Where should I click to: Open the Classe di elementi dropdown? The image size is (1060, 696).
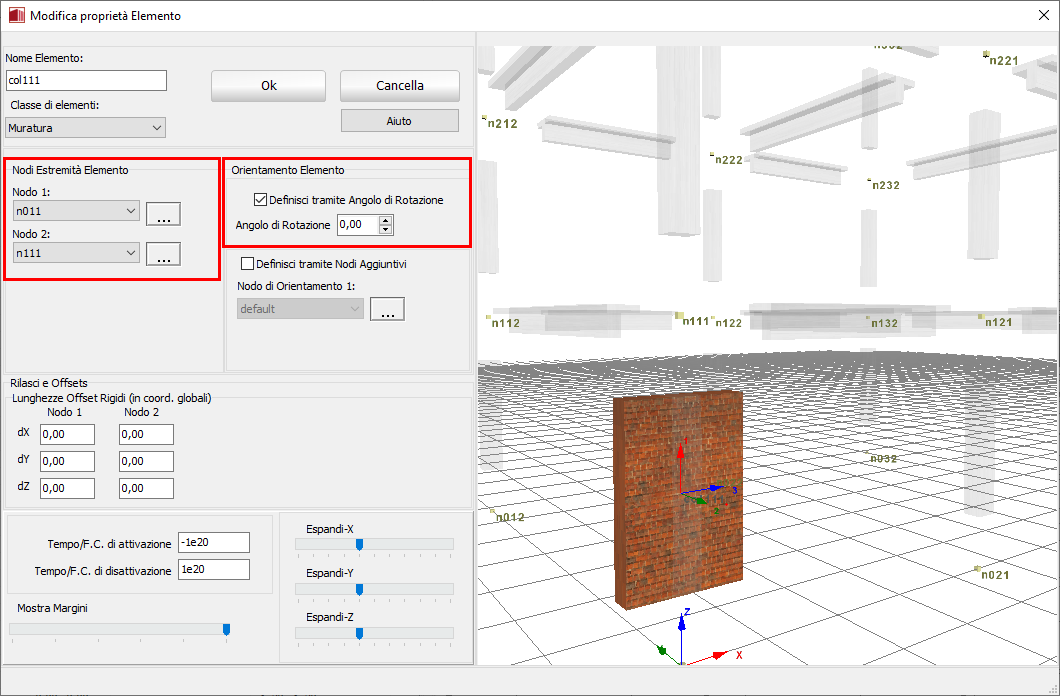click(85, 128)
